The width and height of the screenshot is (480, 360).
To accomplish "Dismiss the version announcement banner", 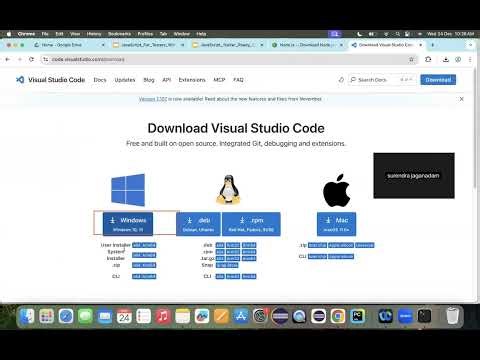I will click(461, 99).
